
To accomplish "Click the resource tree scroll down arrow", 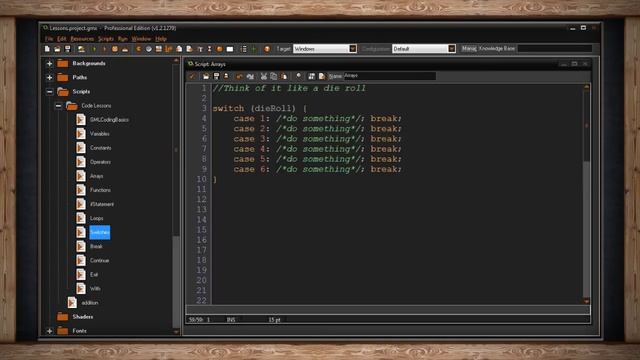I will point(176,332).
